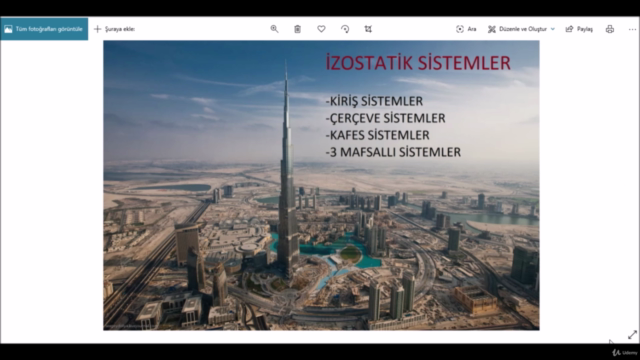Open the crop tool icon
Viewport: 640px width, 360px height.
[x=368, y=29]
